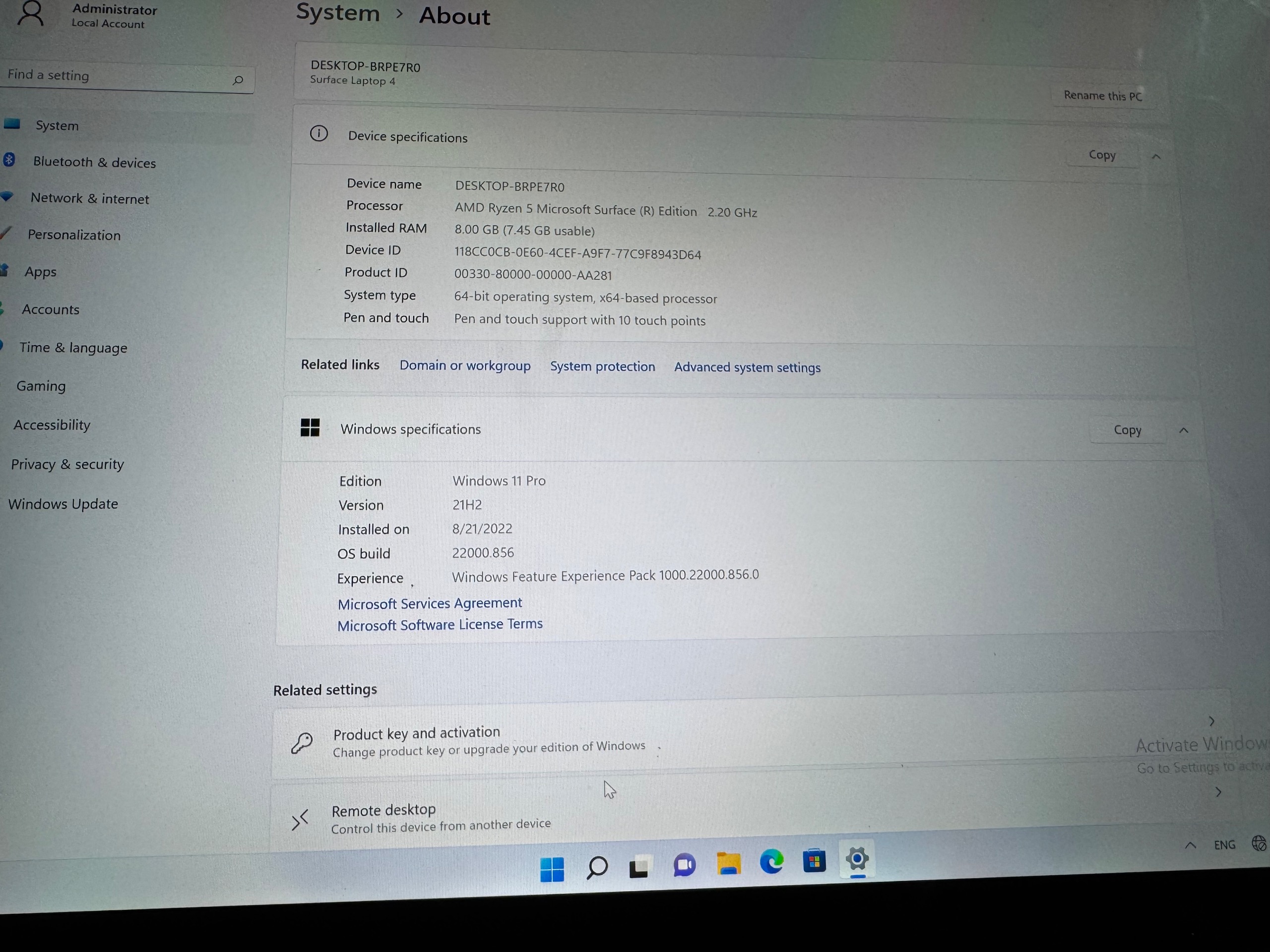Click System breadcrumb in header
The height and width of the screenshot is (952, 1270).
338,12
